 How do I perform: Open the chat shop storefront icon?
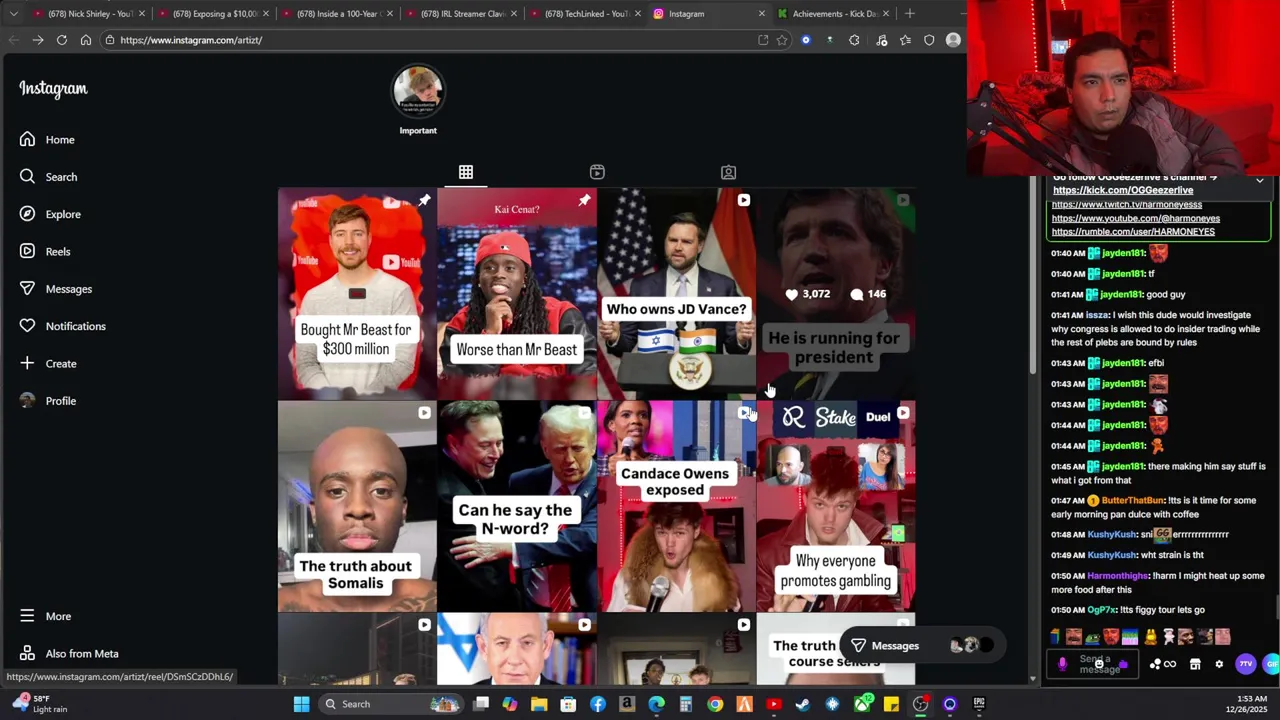tap(1195, 664)
